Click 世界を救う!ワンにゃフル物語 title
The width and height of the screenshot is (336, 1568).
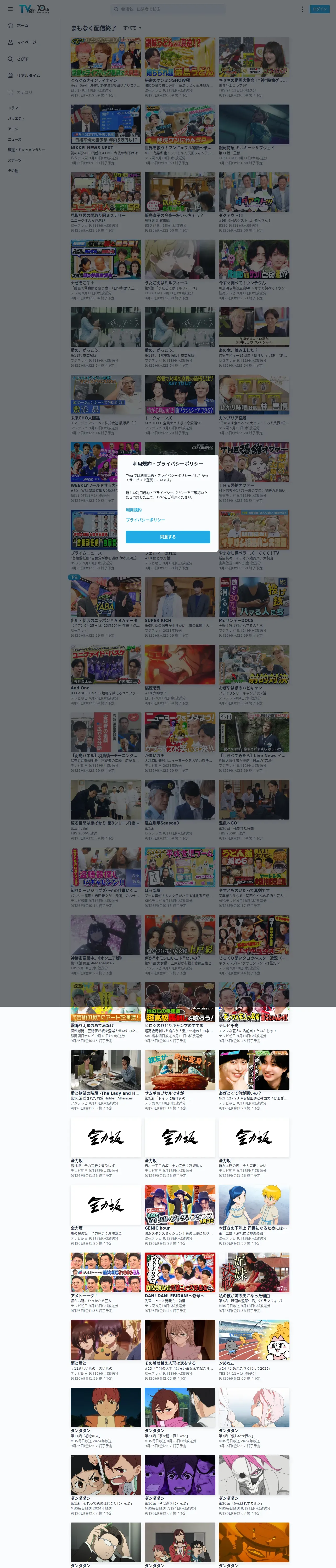(179, 147)
